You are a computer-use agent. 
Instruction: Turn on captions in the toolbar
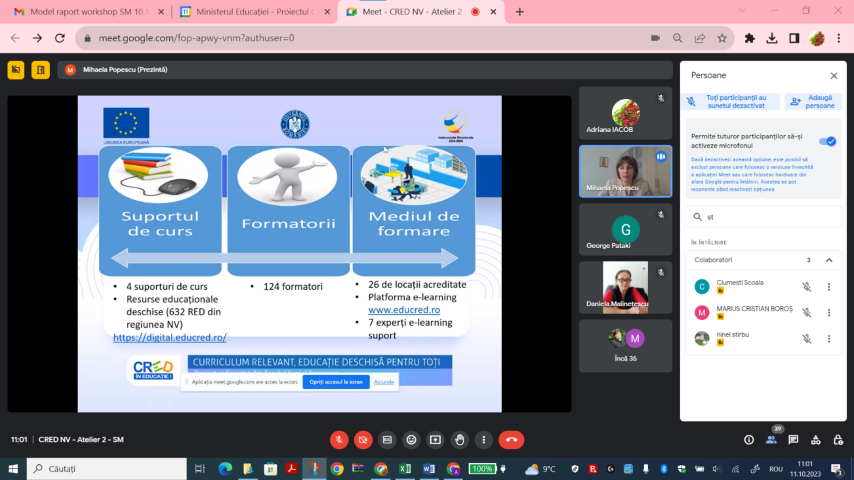click(x=387, y=440)
